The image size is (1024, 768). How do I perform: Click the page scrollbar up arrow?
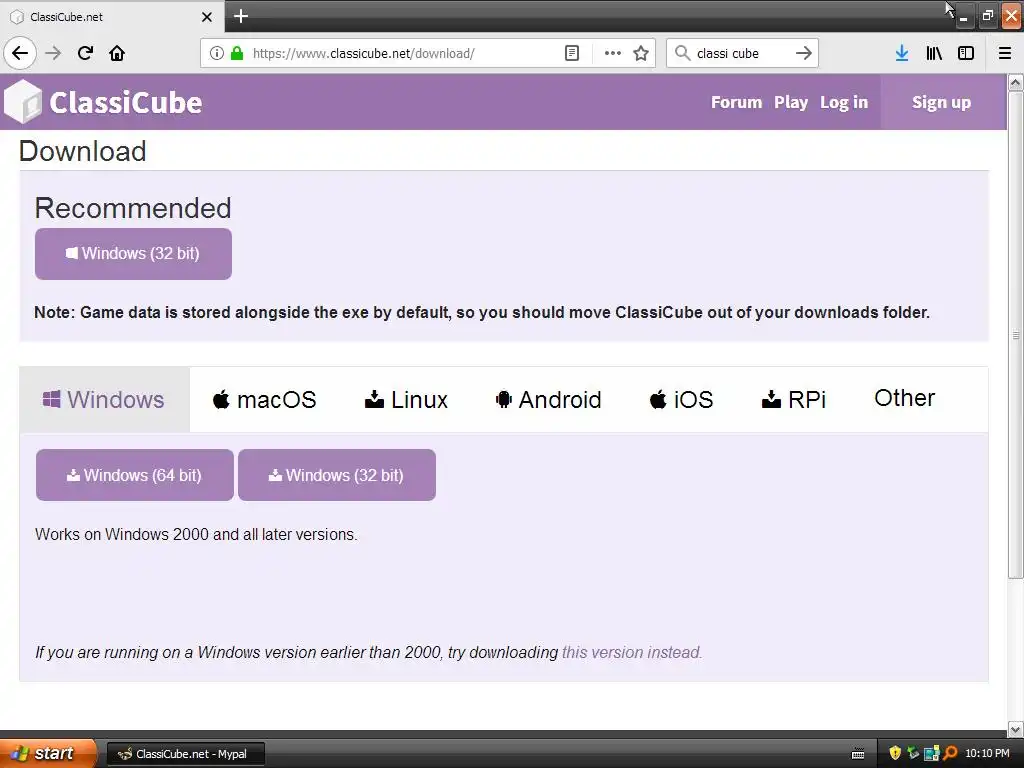[x=1015, y=82]
